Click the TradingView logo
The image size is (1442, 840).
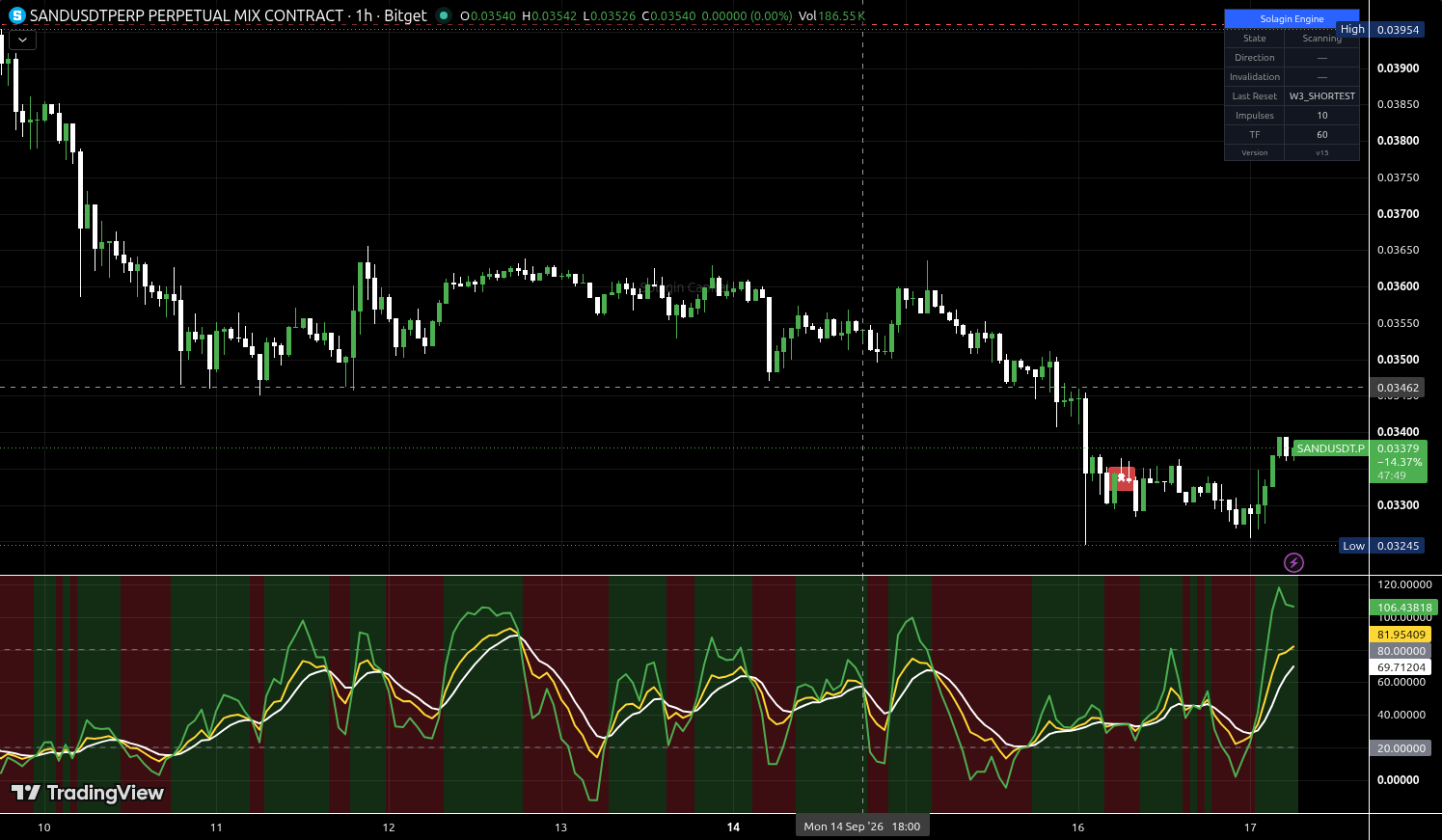88,793
